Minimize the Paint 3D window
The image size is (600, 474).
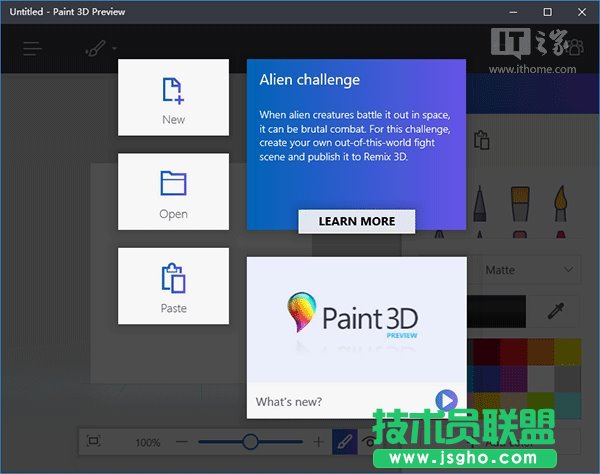(513, 12)
